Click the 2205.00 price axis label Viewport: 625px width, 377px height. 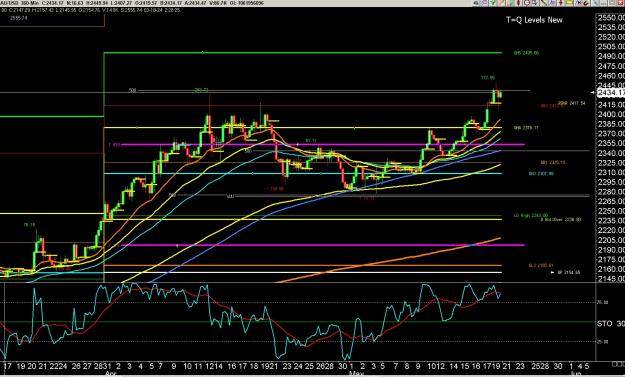(x=611, y=240)
